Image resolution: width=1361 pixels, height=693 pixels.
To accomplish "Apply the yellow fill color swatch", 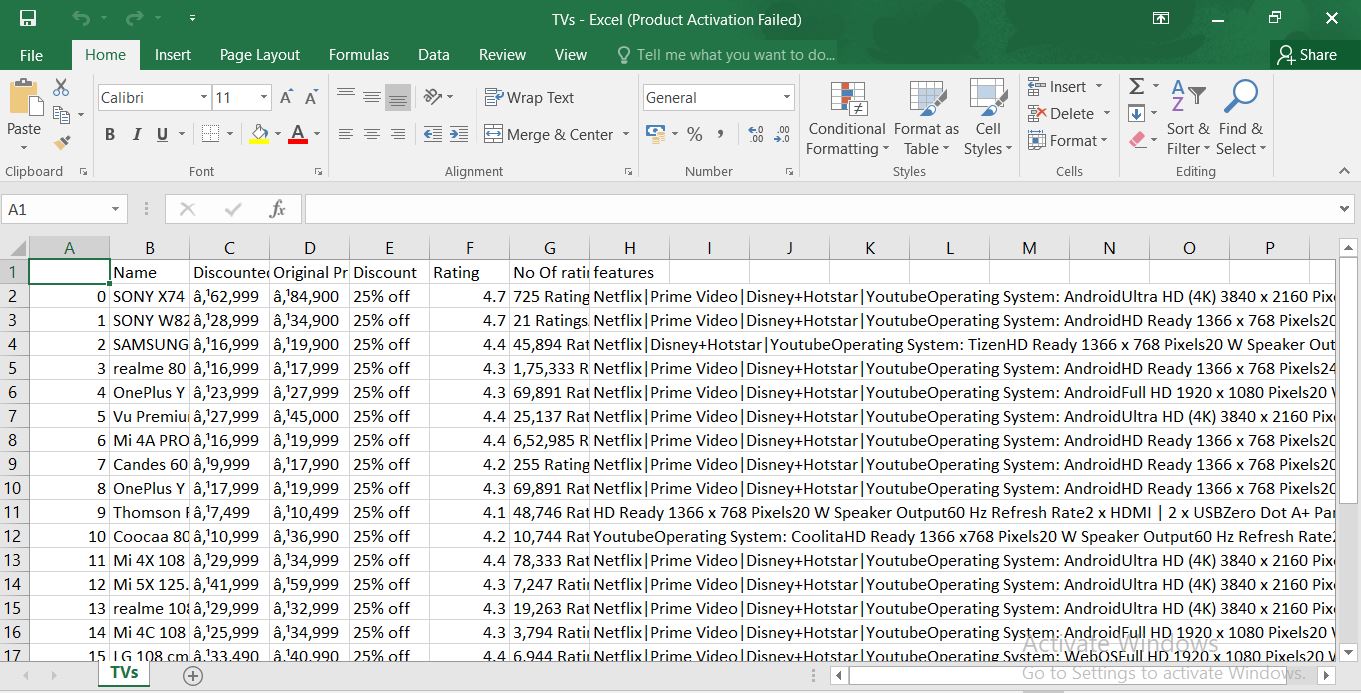I will click(259, 134).
